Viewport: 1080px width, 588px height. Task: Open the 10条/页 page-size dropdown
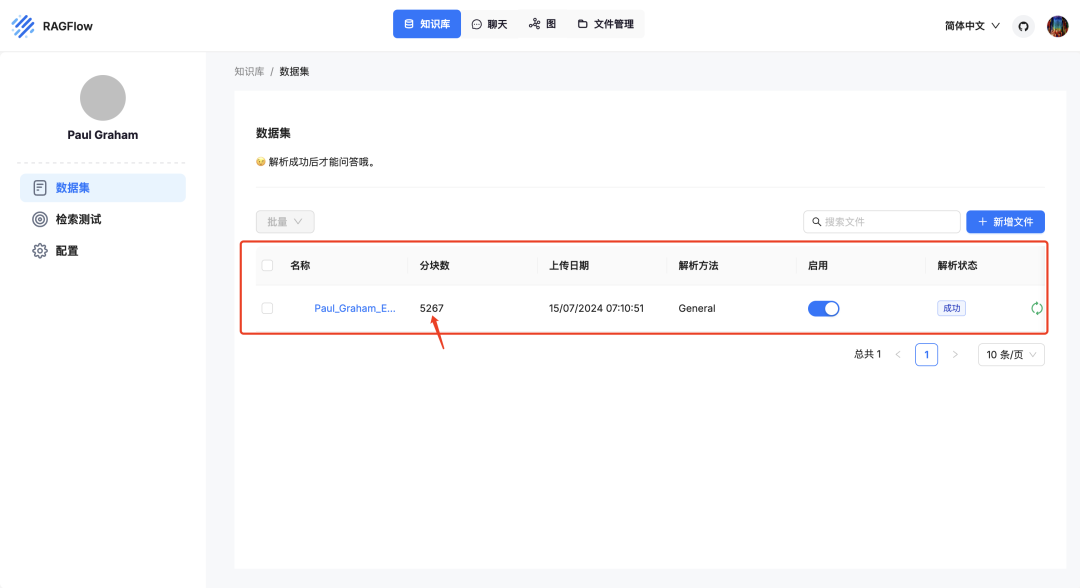[x=1011, y=354]
